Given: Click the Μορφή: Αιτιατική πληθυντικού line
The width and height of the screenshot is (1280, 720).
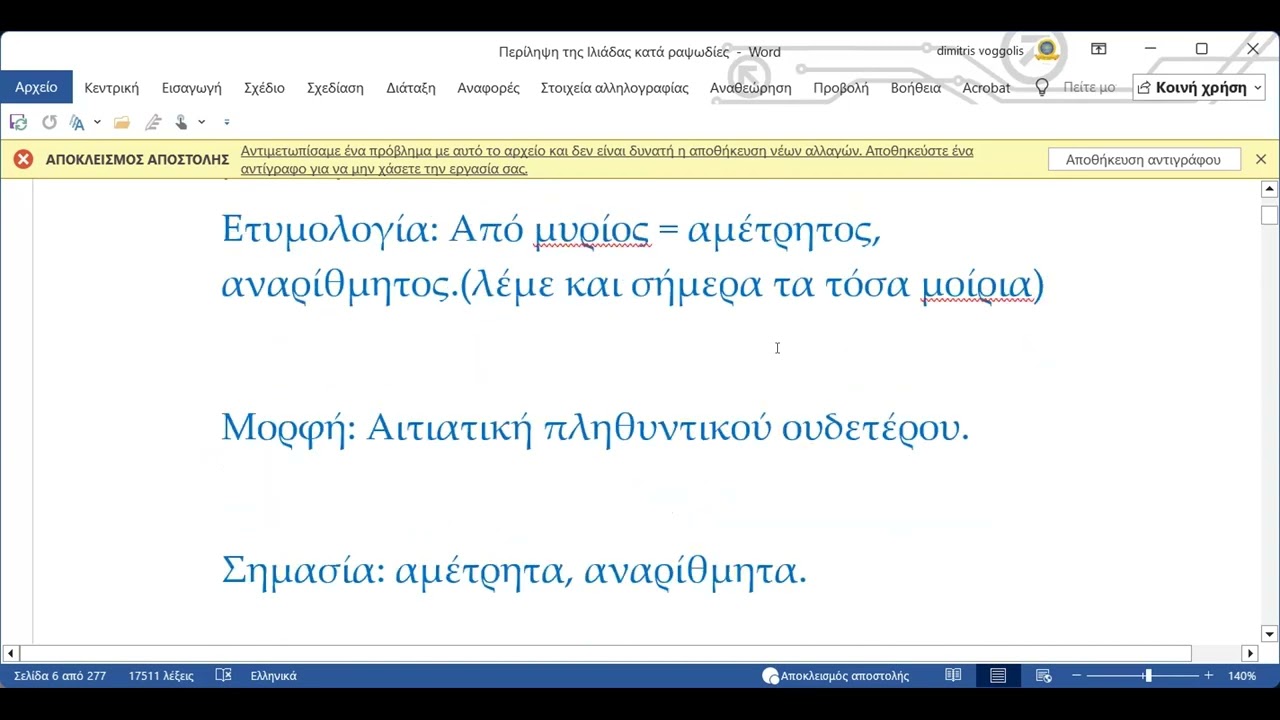Looking at the screenshot, I should (595, 428).
